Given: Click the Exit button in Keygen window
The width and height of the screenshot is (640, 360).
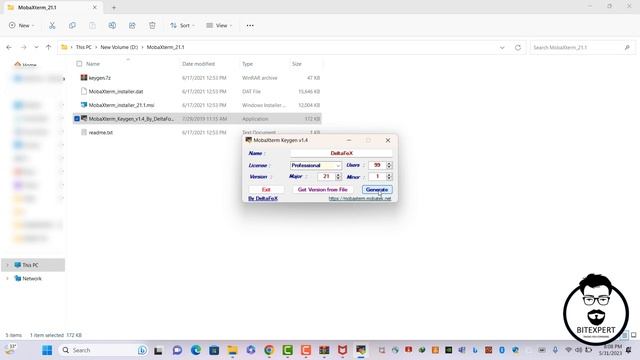Looking at the screenshot, I should pyautogui.click(x=266, y=189).
